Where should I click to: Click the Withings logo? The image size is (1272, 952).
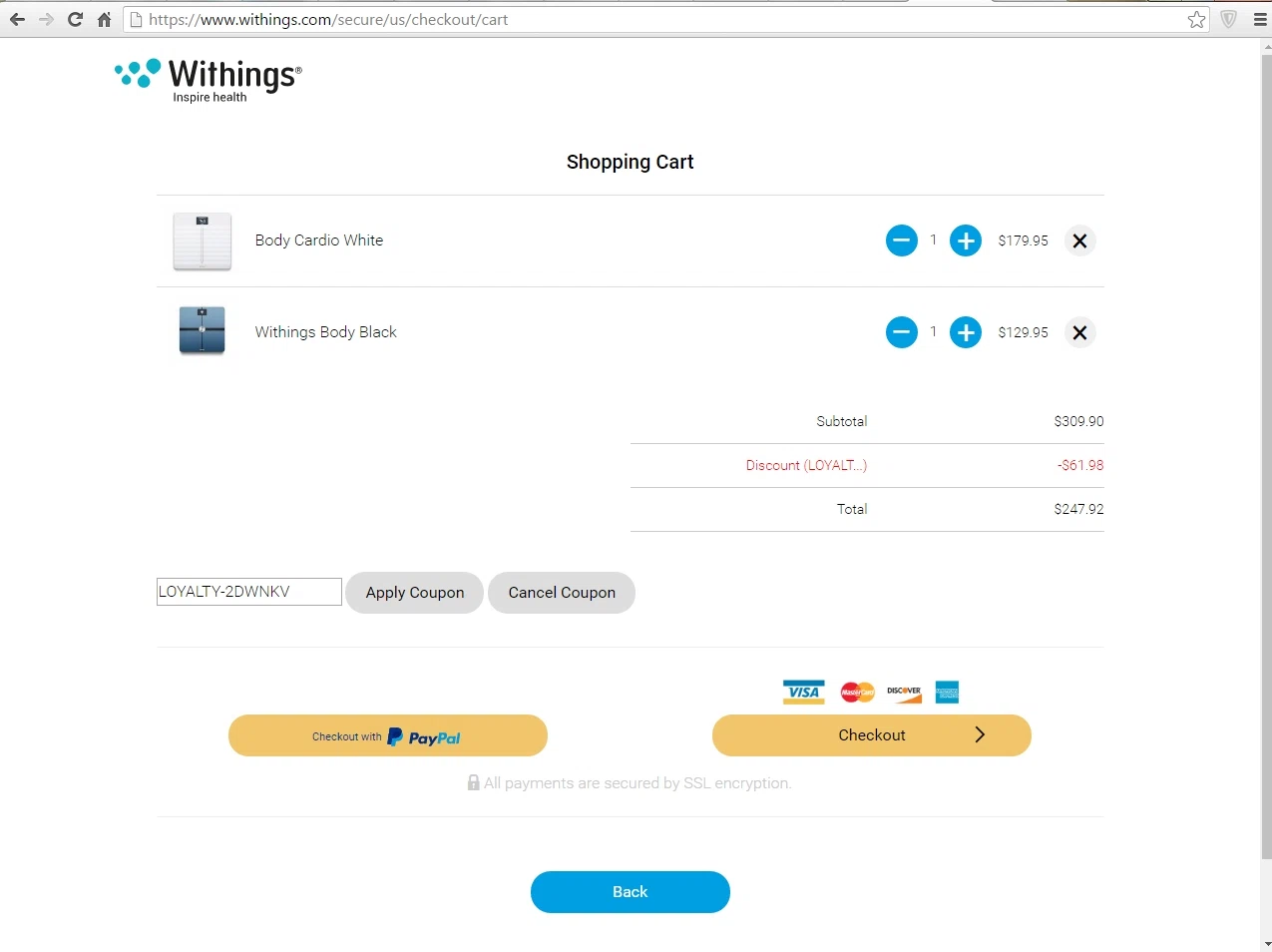[x=209, y=80]
